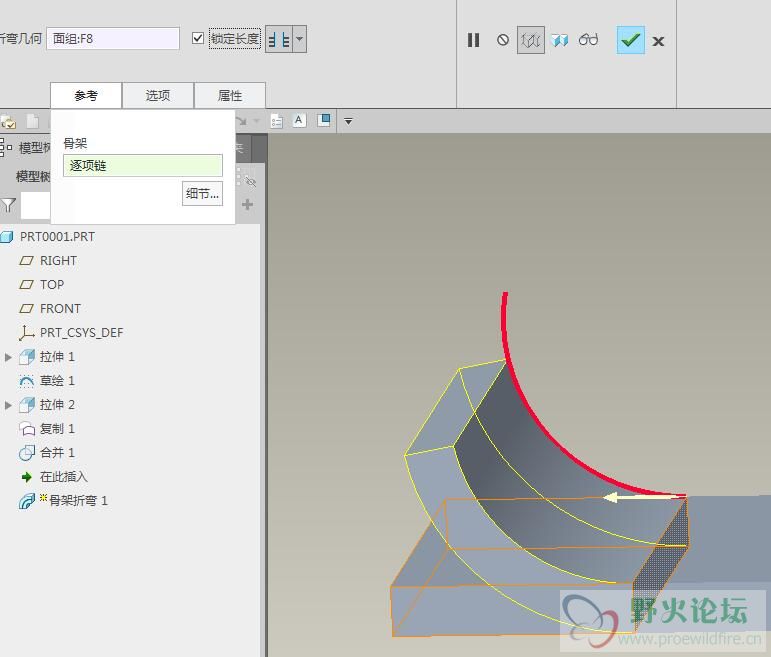This screenshot has height=657, width=771.
Task: Open the 参考 tab
Action: click(86, 95)
